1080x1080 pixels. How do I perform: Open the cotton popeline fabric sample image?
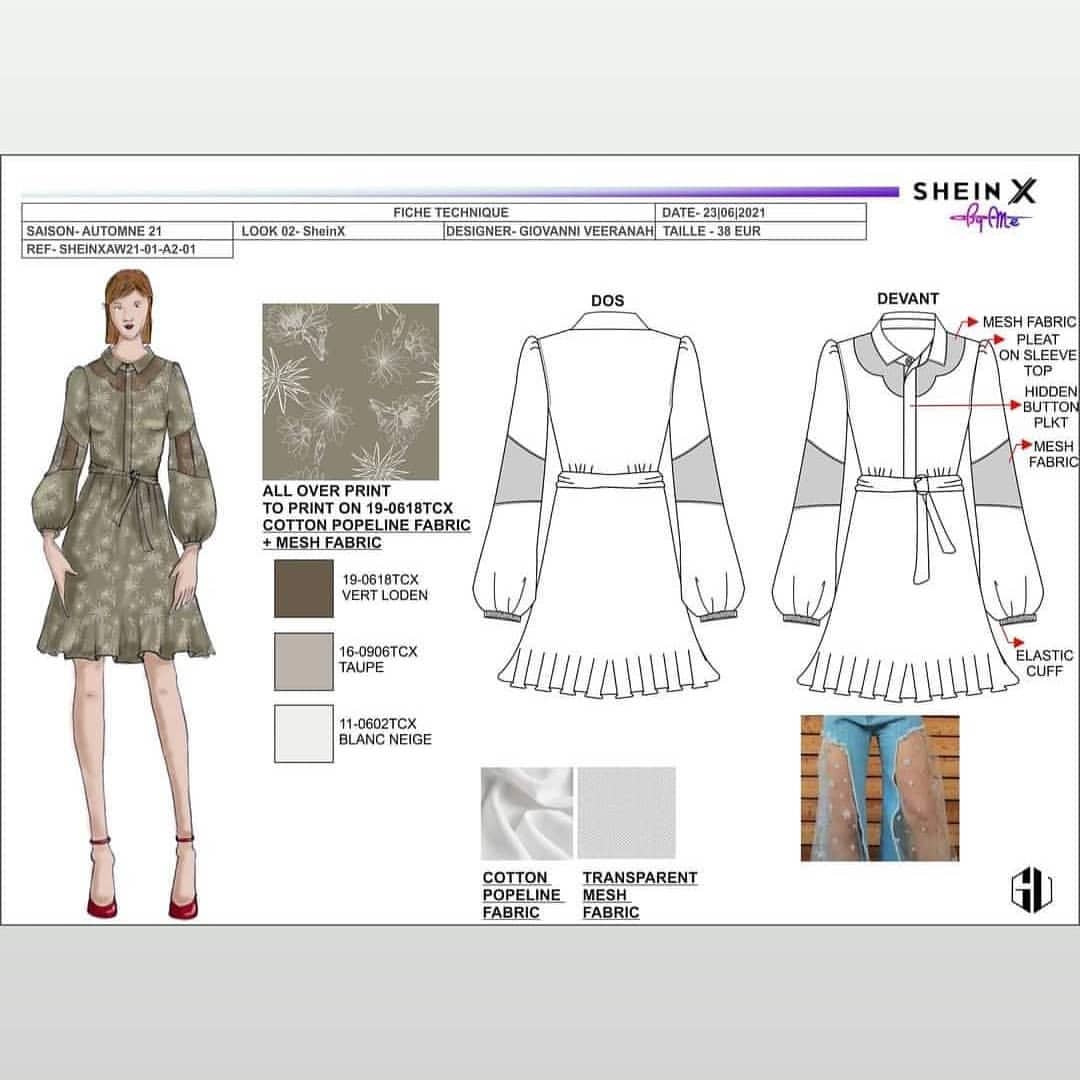[527, 813]
